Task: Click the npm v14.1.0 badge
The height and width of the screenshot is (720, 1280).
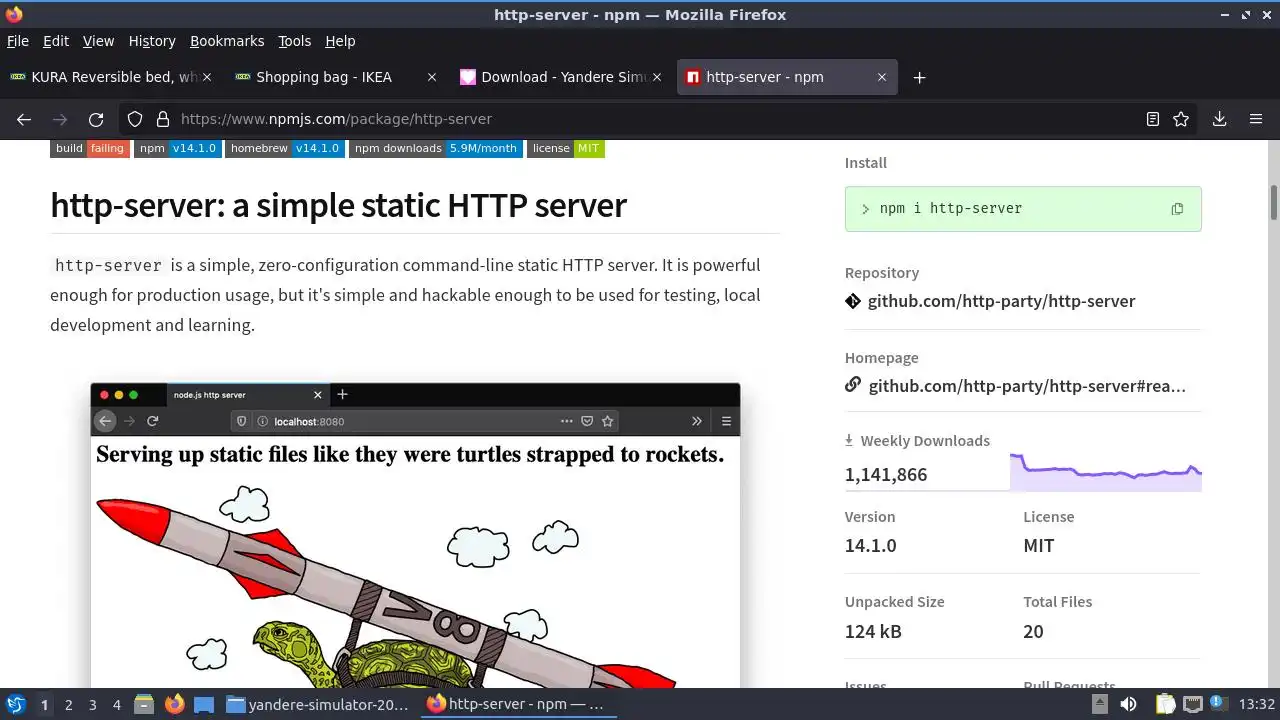Action: click(177, 148)
